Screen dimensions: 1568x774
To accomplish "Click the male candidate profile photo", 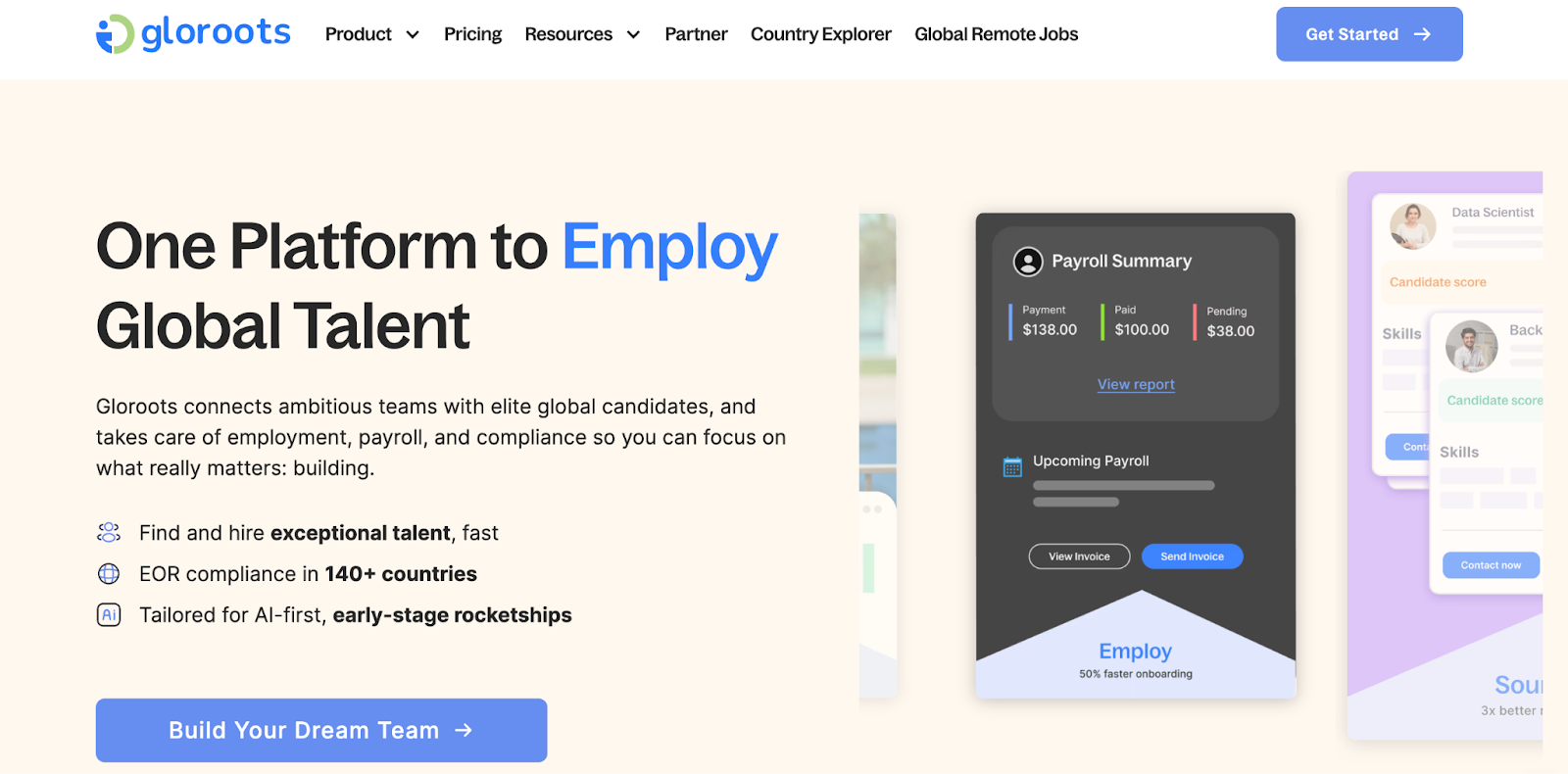I will 1471,346.
